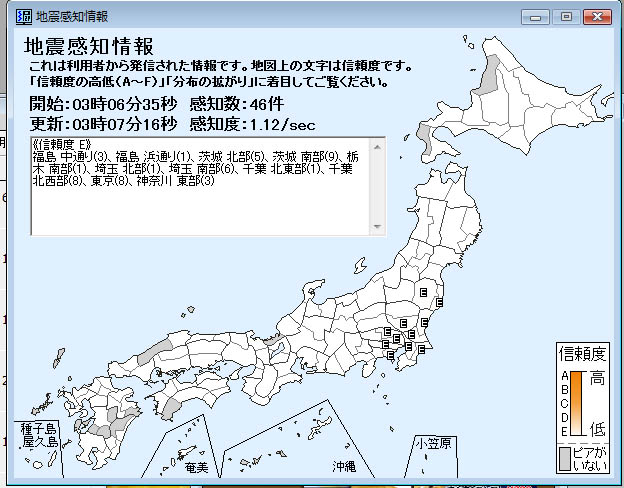Viewport: 624px width, 488px height.
Task: Click the down arrow of the list scrollbar
Action: 378,226
